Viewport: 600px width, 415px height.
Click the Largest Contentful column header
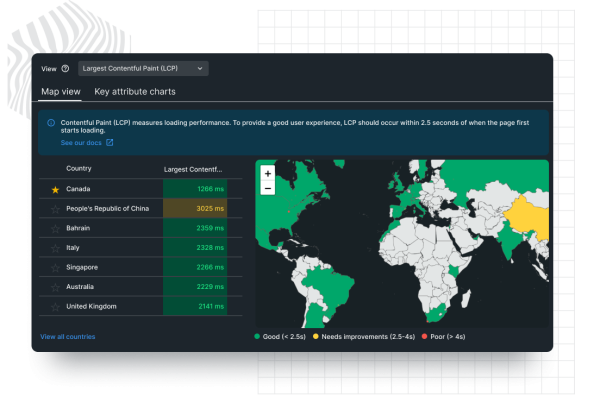(x=193, y=169)
